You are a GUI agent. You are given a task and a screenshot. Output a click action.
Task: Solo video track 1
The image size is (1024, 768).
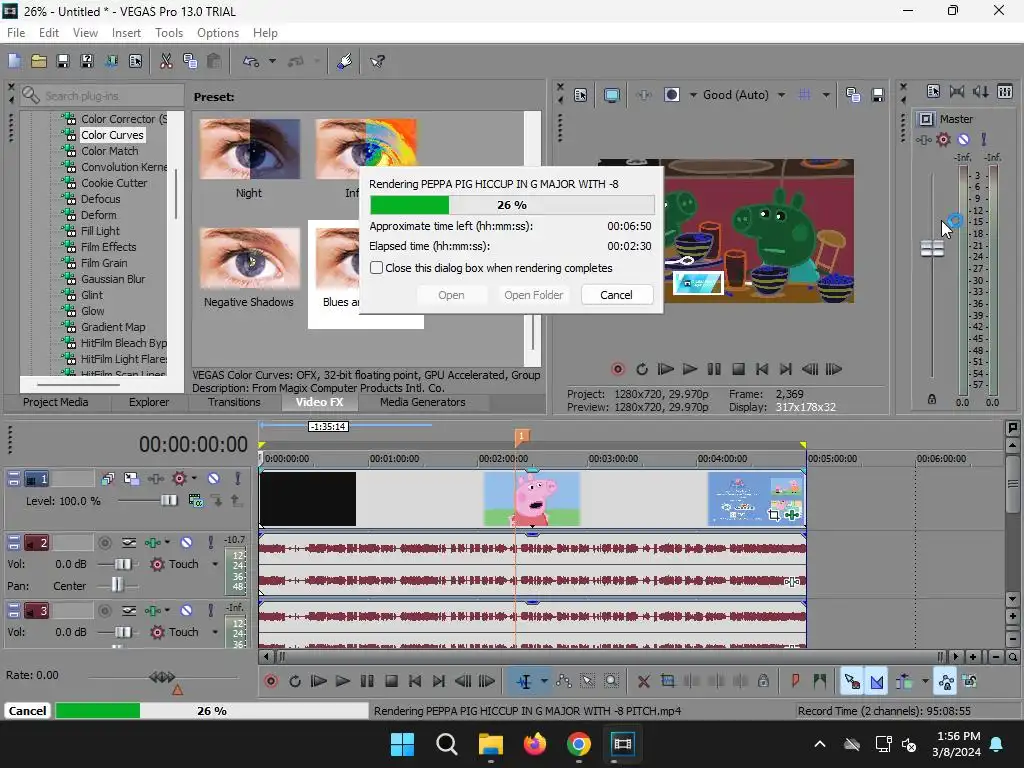(238, 479)
